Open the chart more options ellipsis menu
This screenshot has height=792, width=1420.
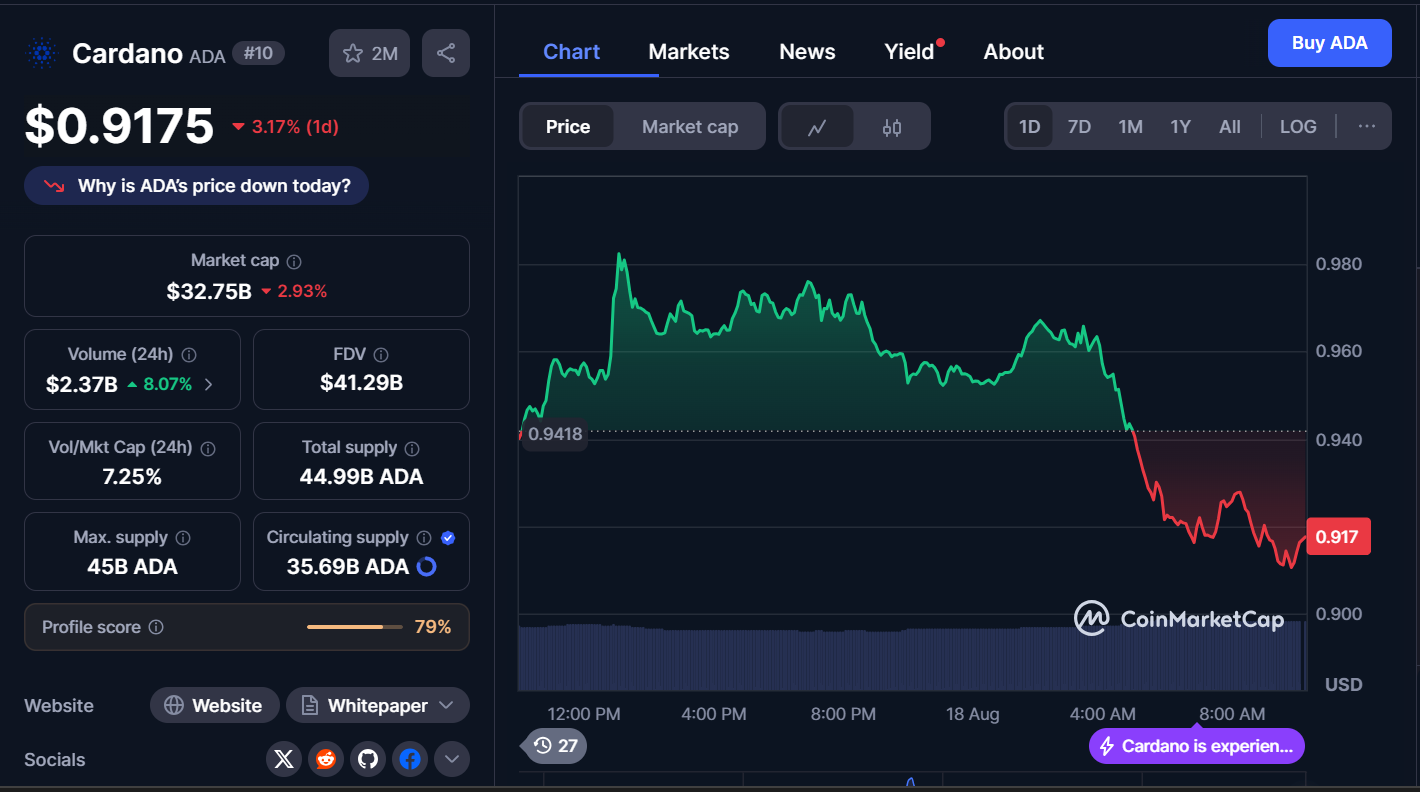click(1367, 127)
